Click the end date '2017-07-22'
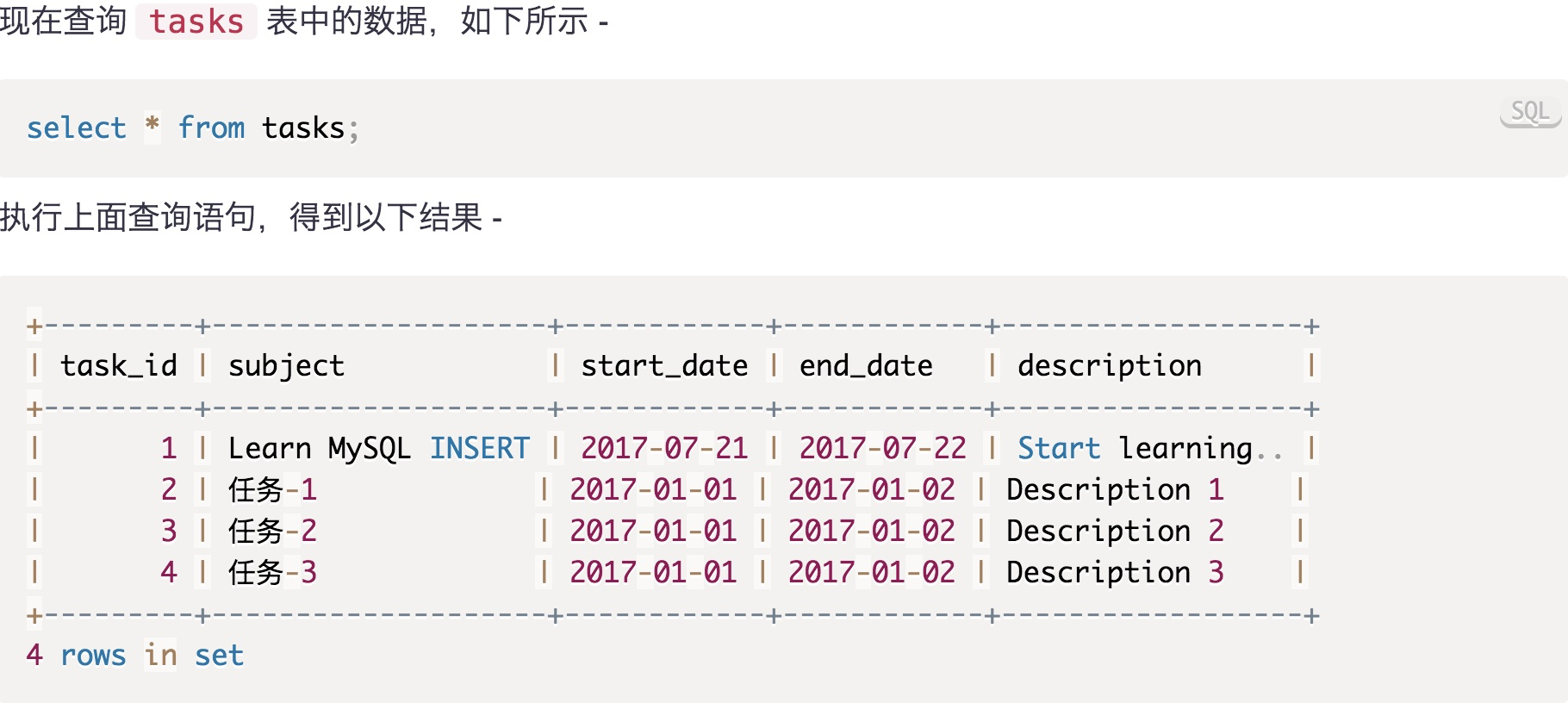The height and width of the screenshot is (703, 1568). click(x=883, y=449)
